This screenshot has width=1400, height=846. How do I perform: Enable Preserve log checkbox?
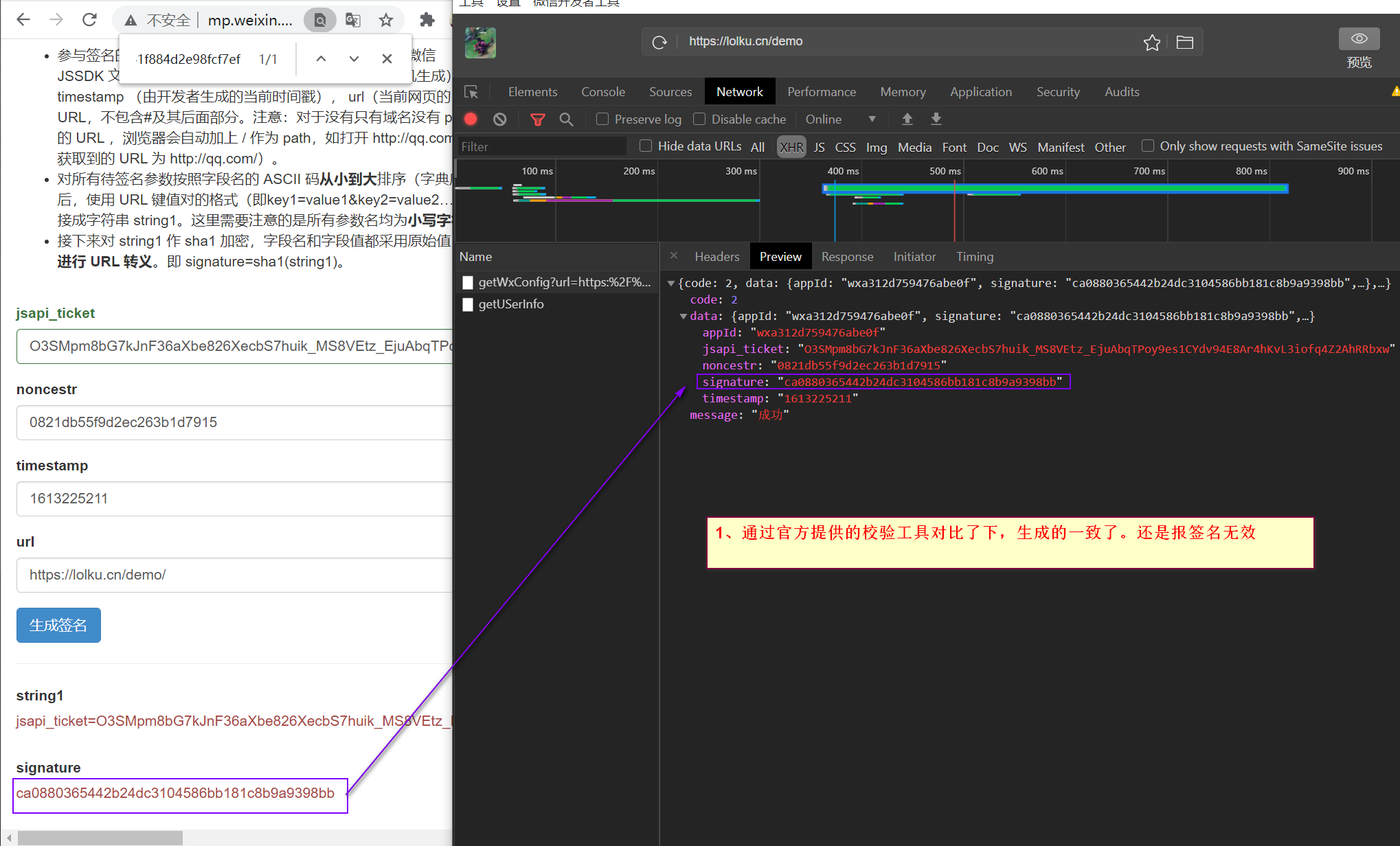[x=602, y=119]
